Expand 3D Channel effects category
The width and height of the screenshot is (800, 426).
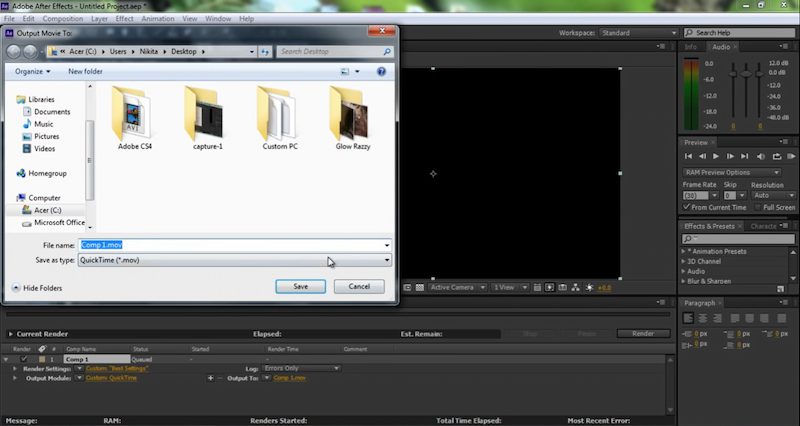click(684, 261)
